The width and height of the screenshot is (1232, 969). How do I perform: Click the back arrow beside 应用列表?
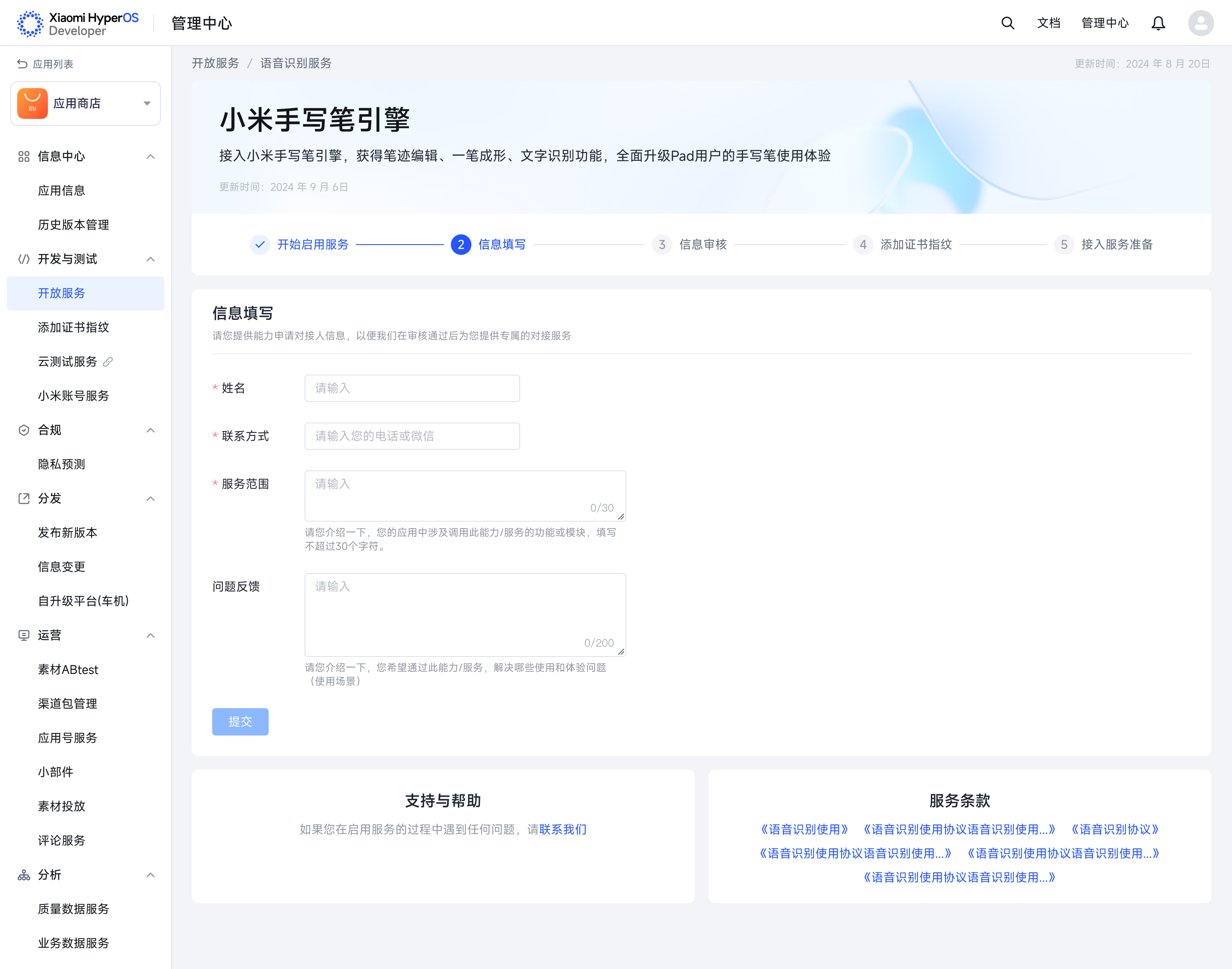[22, 64]
